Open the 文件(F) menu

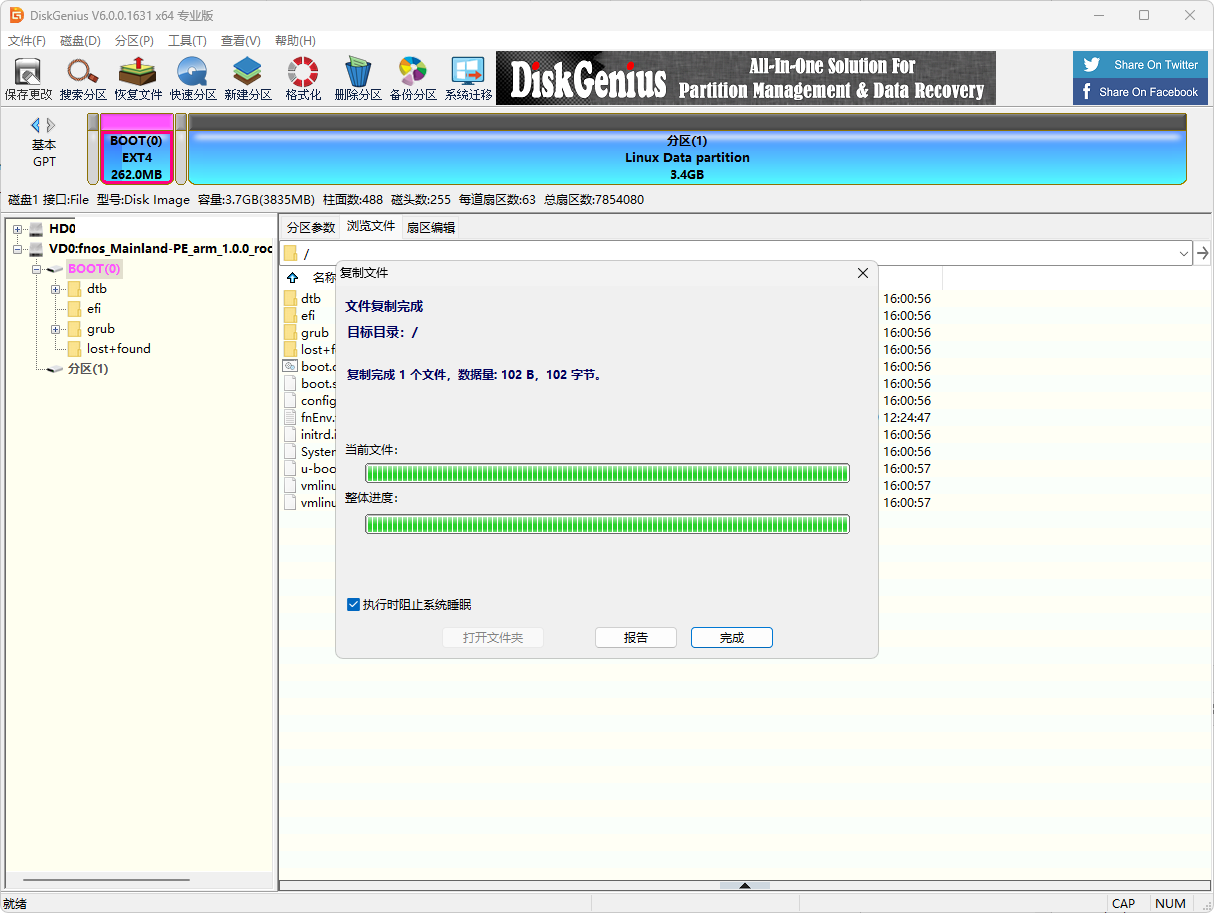pos(27,41)
